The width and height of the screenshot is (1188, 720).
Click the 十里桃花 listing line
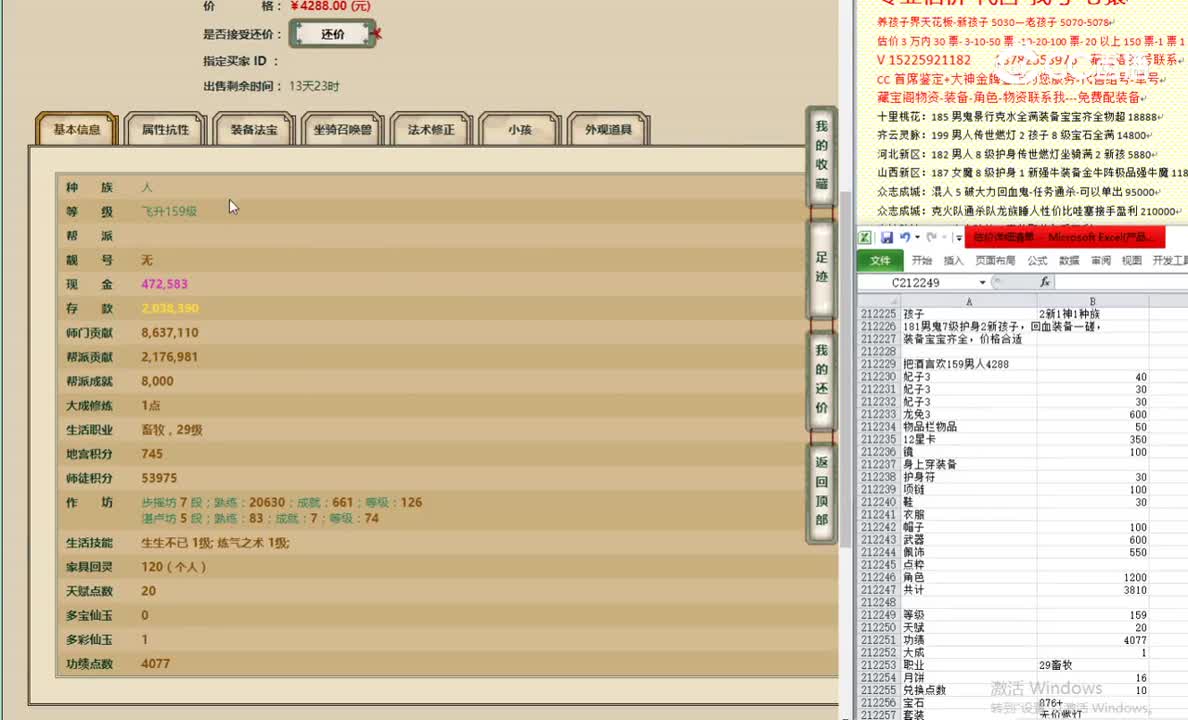tap(1019, 117)
